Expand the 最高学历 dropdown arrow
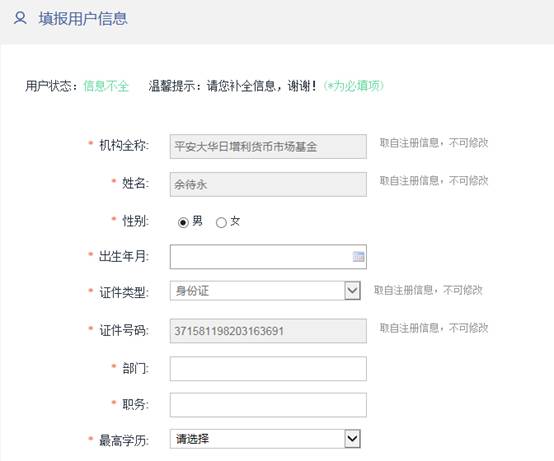 tap(352, 439)
